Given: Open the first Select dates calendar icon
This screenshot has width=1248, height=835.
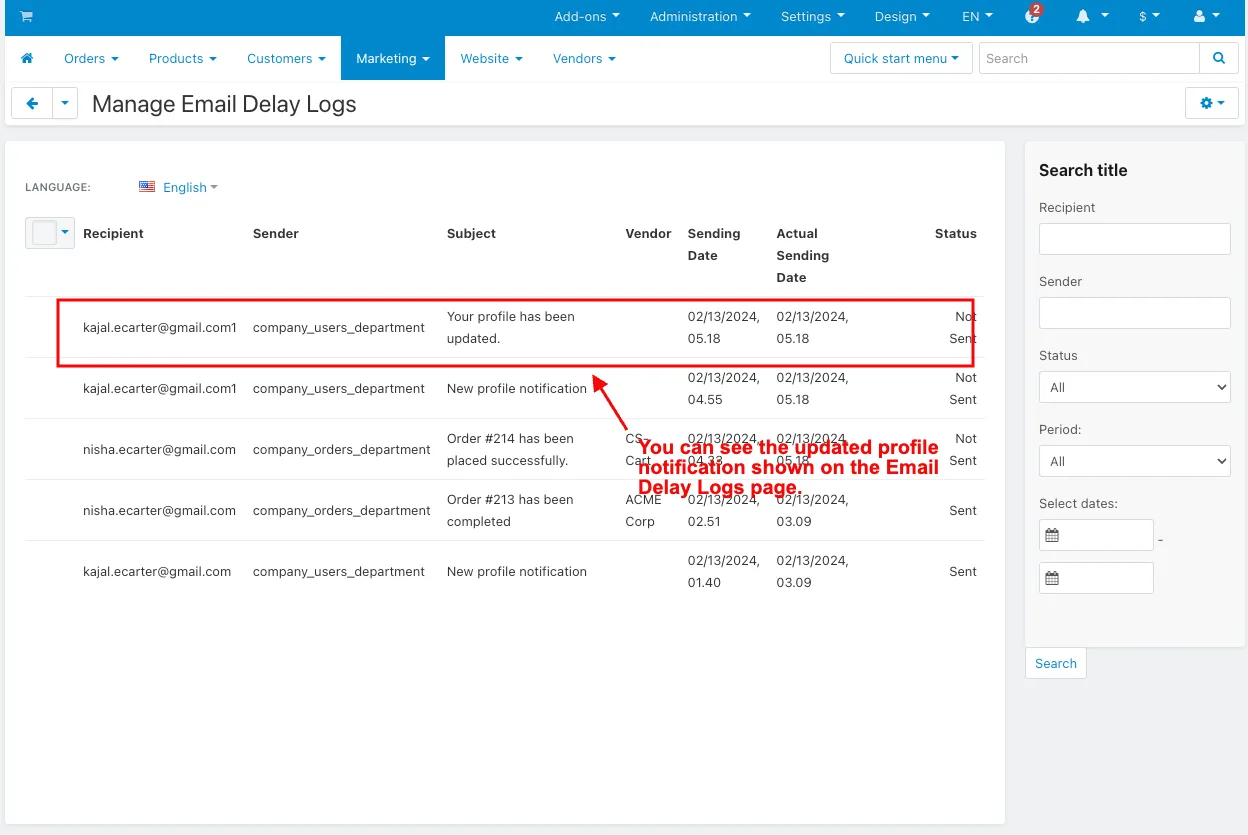Looking at the screenshot, I should 1052,535.
